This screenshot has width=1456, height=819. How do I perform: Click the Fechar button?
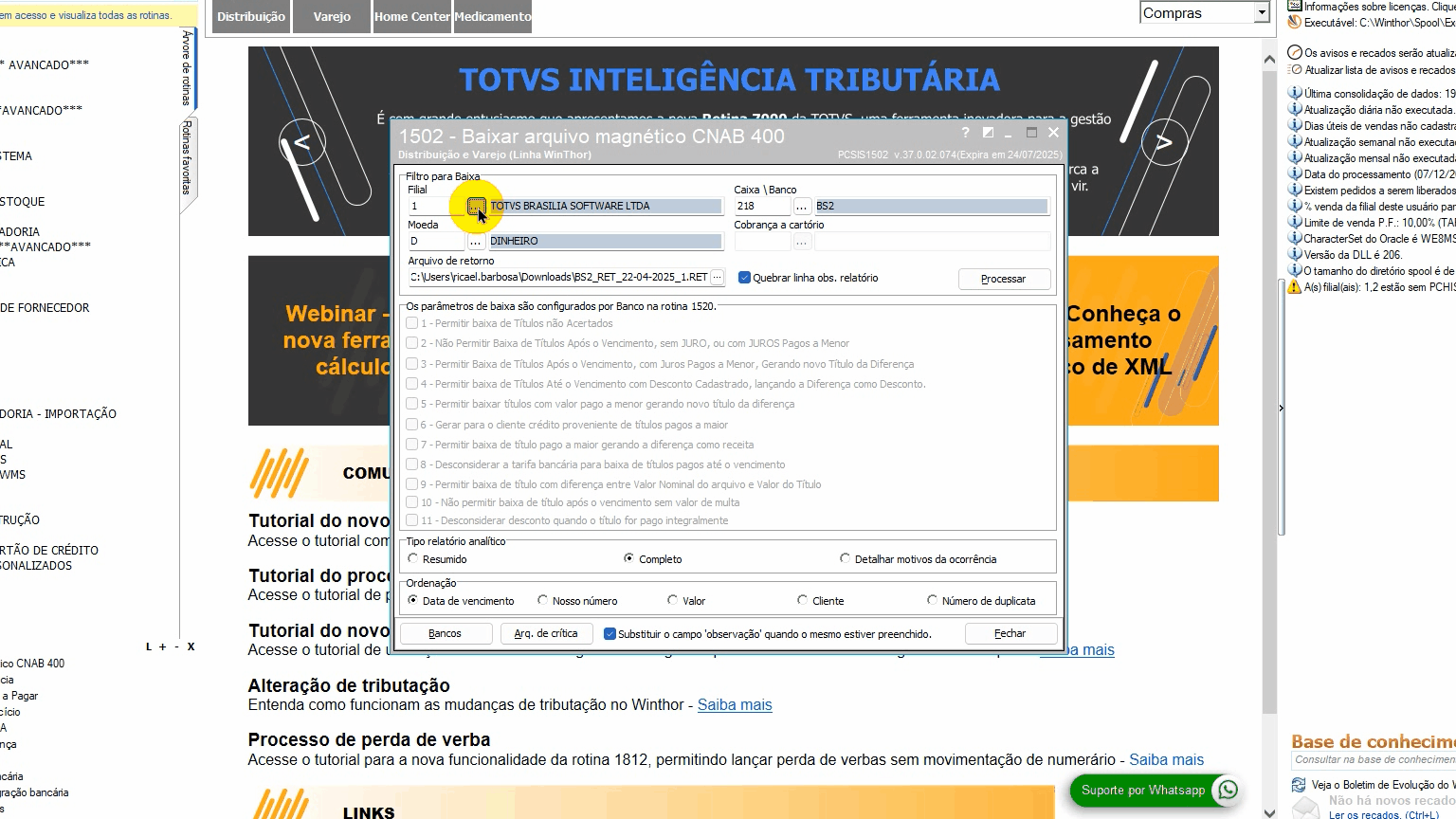(x=1010, y=633)
